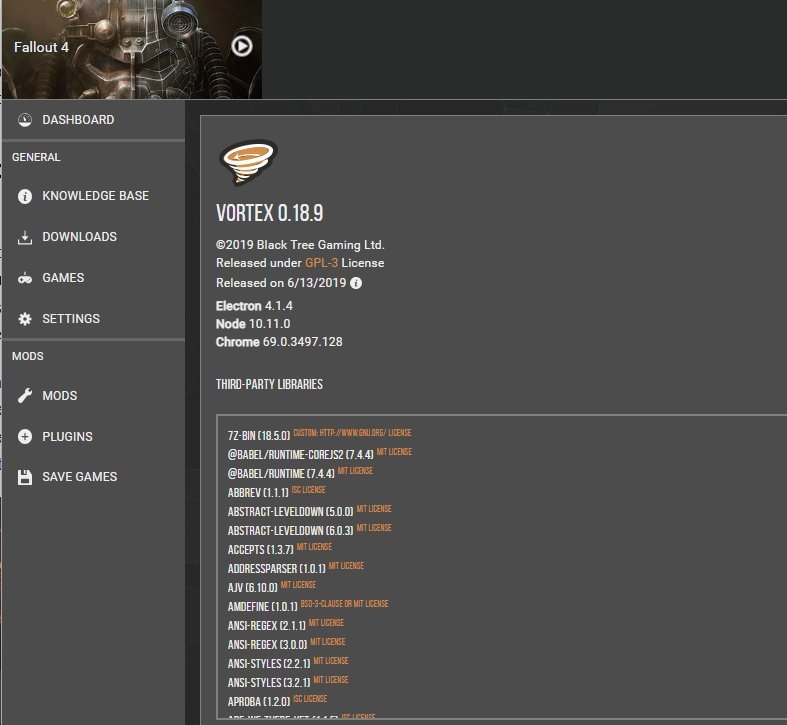Click the Settings gear icon

[25, 319]
